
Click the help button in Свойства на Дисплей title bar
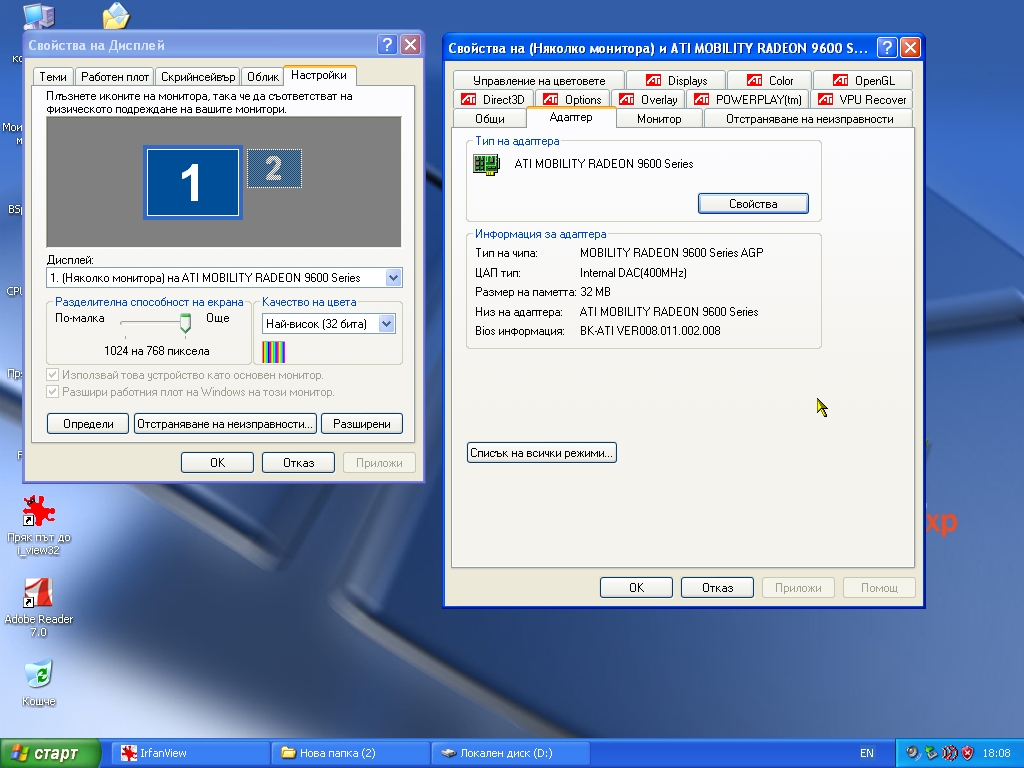pyautogui.click(x=387, y=44)
